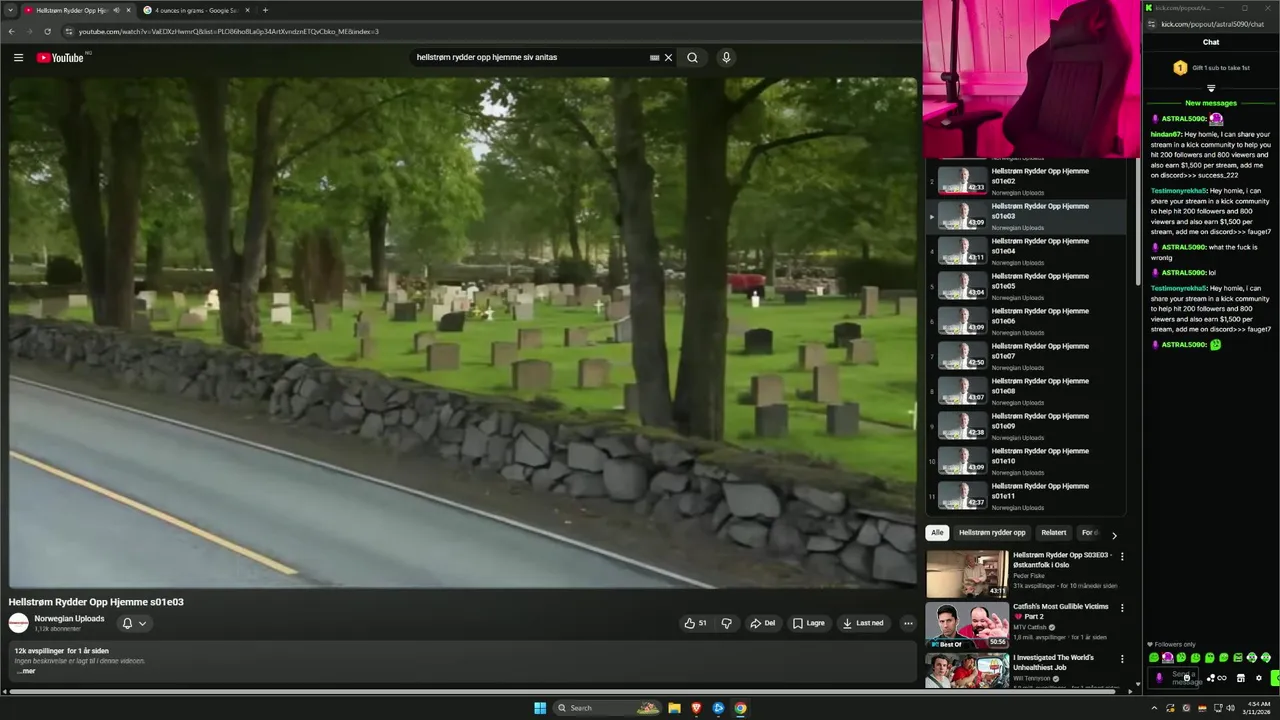Toggle the notification bell for Norwegian Uploads
1280x720 pixels.
[127, 623]
